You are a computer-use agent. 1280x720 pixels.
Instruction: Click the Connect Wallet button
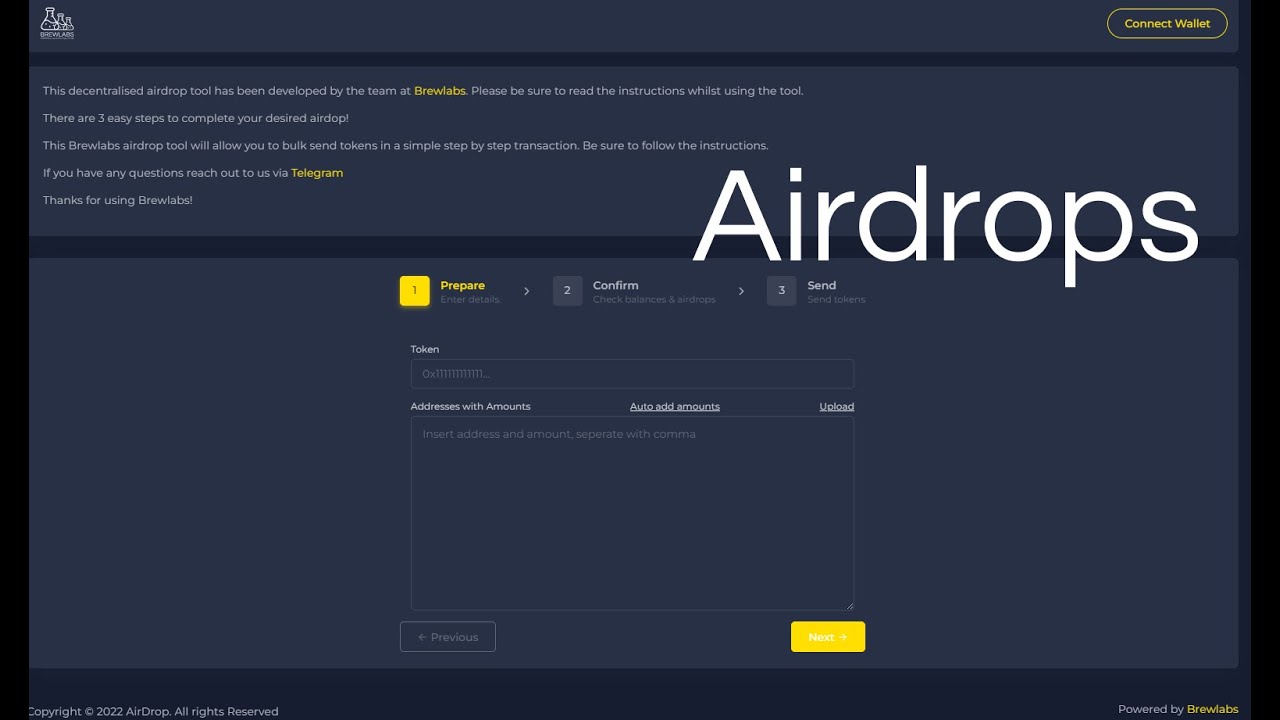[x=1167, y=23]
